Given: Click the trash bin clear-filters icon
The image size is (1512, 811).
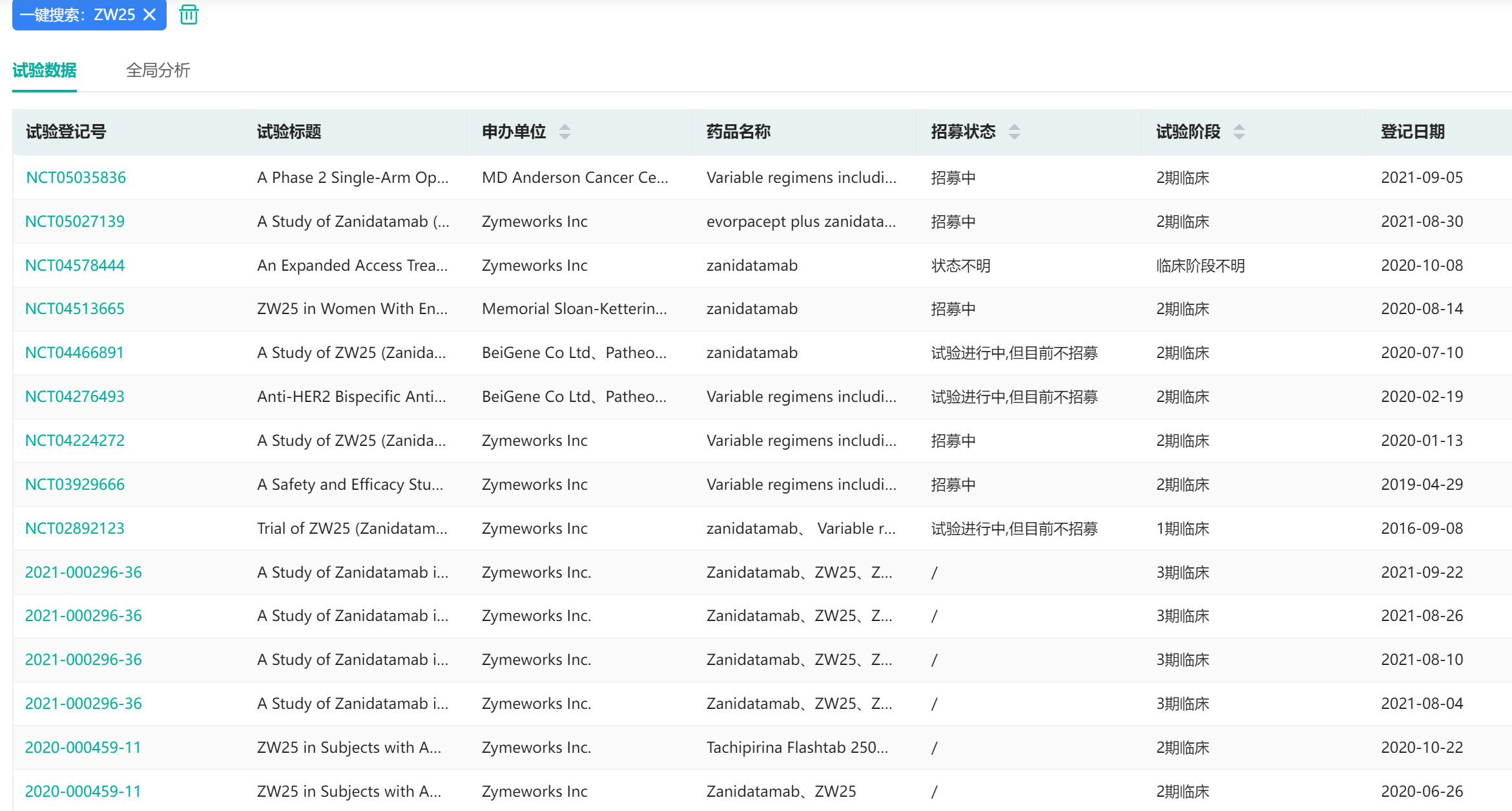Looking at the screenshot, I should coord(189,14).
